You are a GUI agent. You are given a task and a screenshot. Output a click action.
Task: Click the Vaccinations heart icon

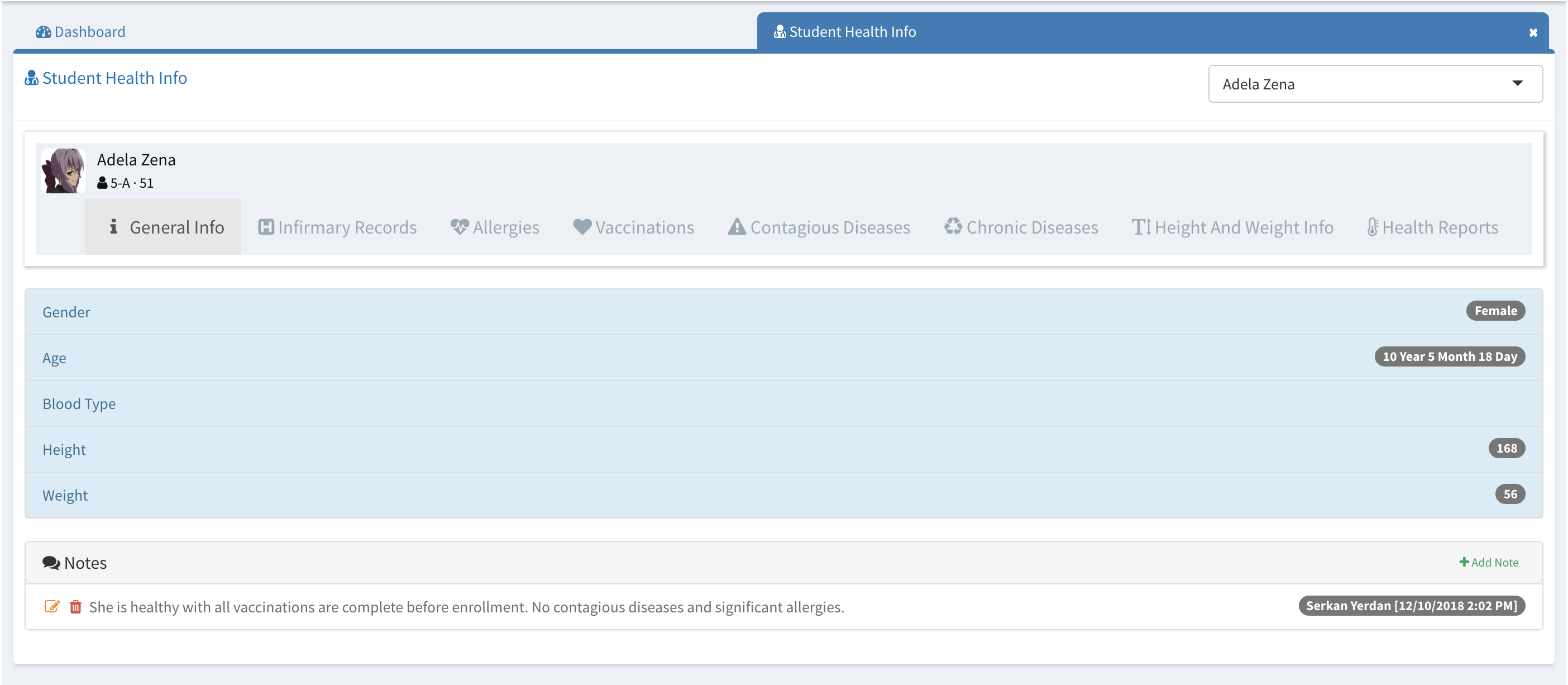(582, 227)
